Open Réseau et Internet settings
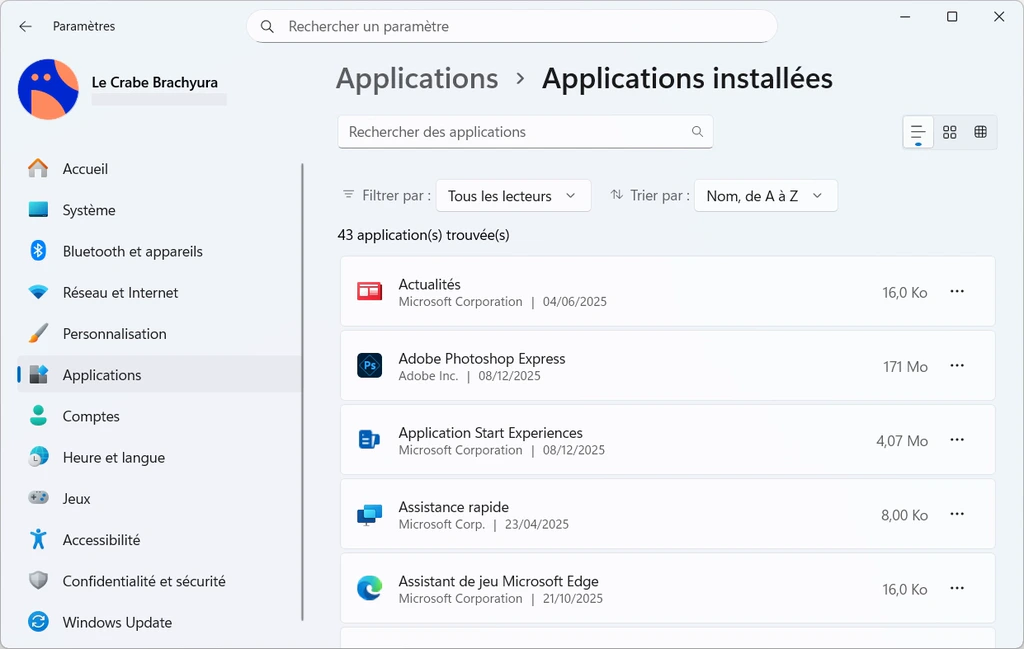1024x649 pixels. 120,293
